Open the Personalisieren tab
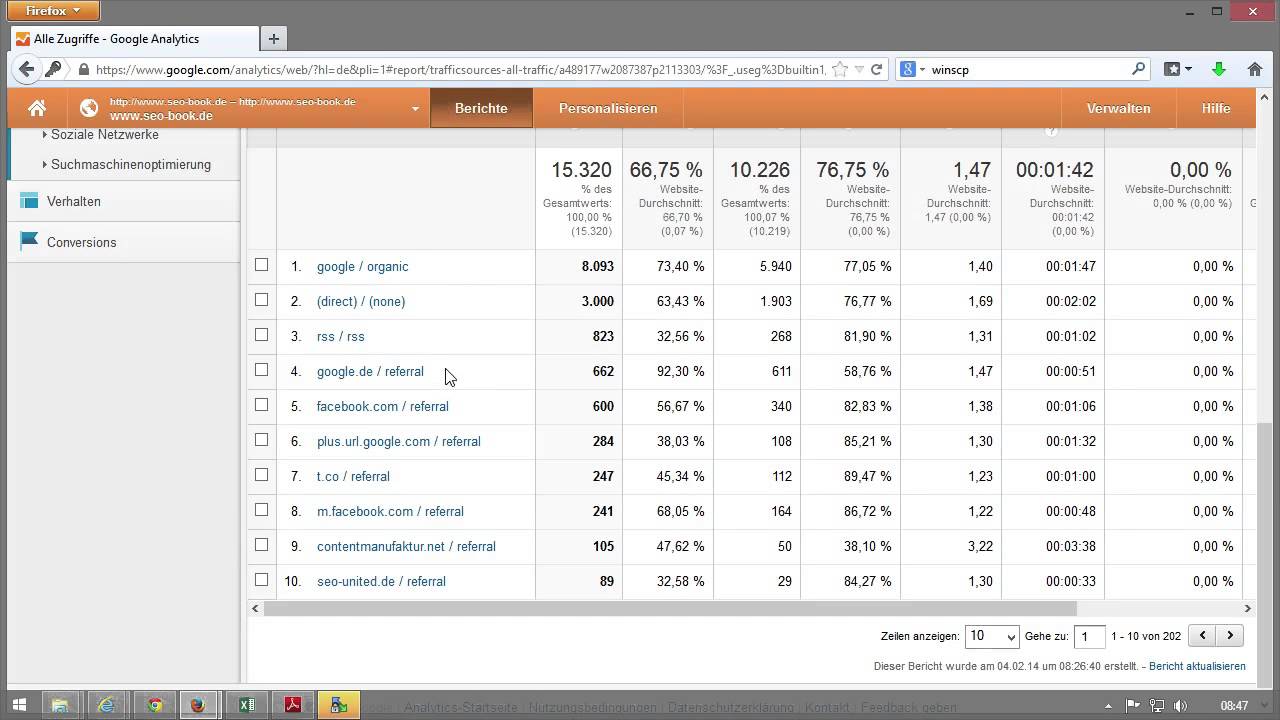This screenshot has width=1280, height=720. 608,108
